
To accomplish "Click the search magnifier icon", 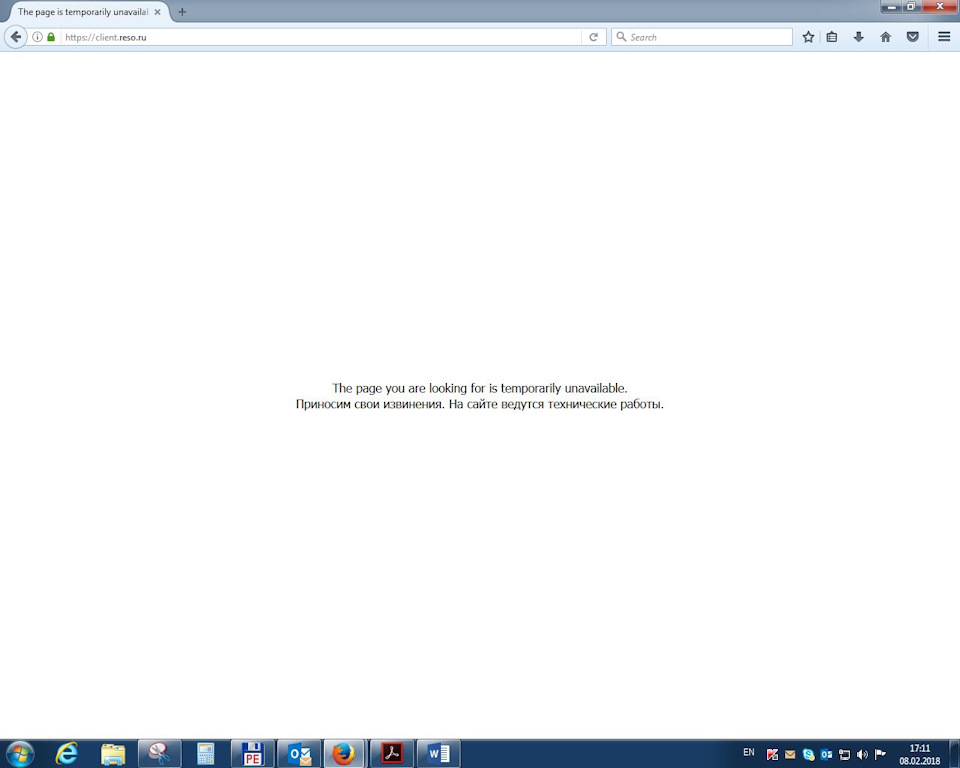I will (x=621, y=37).
